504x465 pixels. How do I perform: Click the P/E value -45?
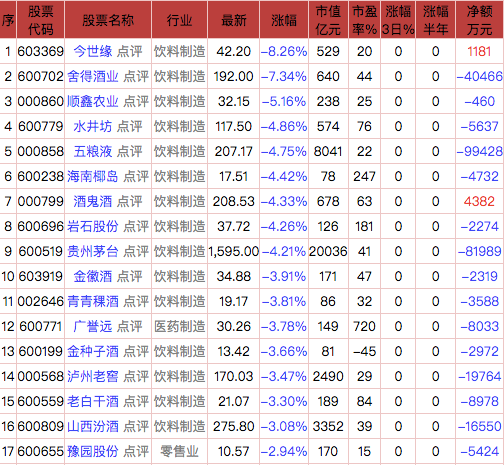pyautogui.click(x=365, y=351)
